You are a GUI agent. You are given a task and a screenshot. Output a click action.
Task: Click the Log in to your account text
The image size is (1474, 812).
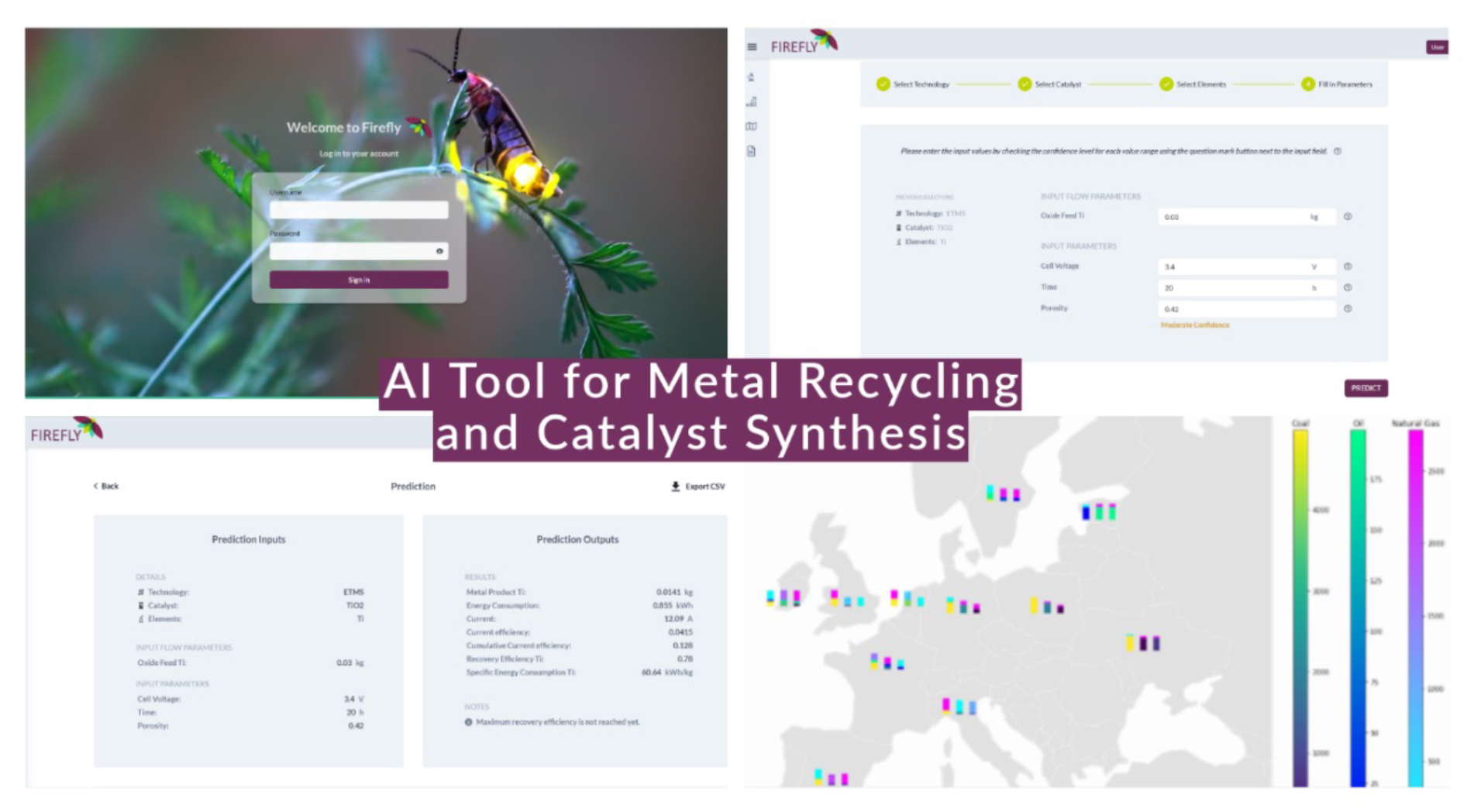point(359,153)
